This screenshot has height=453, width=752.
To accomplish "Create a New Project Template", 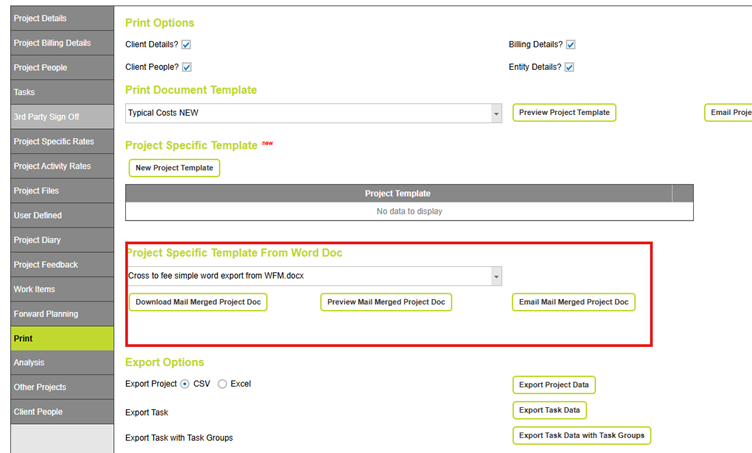I will (x=174, y=168).
